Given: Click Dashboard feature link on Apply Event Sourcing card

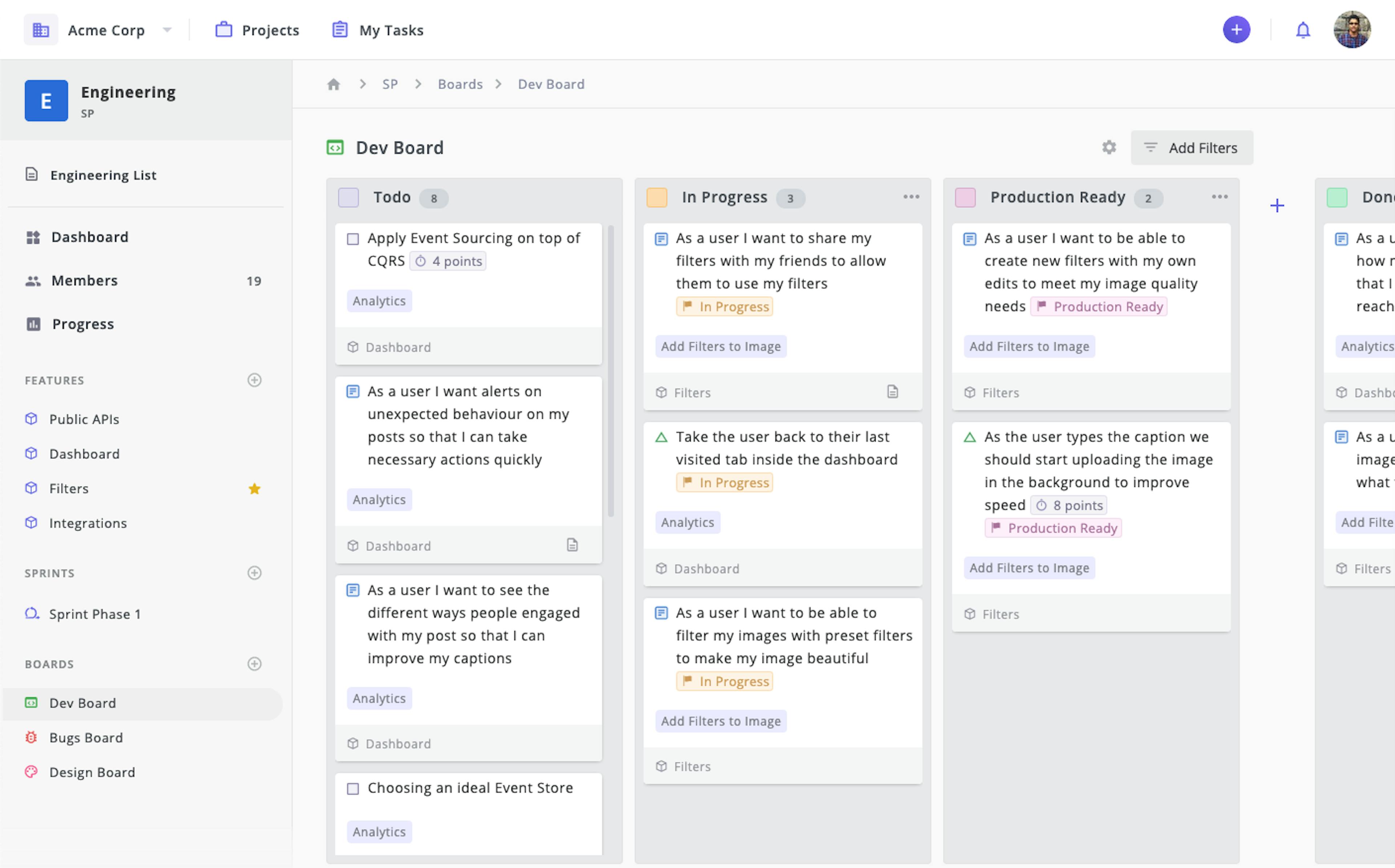Looking at the screenshot, I should click(x=389, y=347).
